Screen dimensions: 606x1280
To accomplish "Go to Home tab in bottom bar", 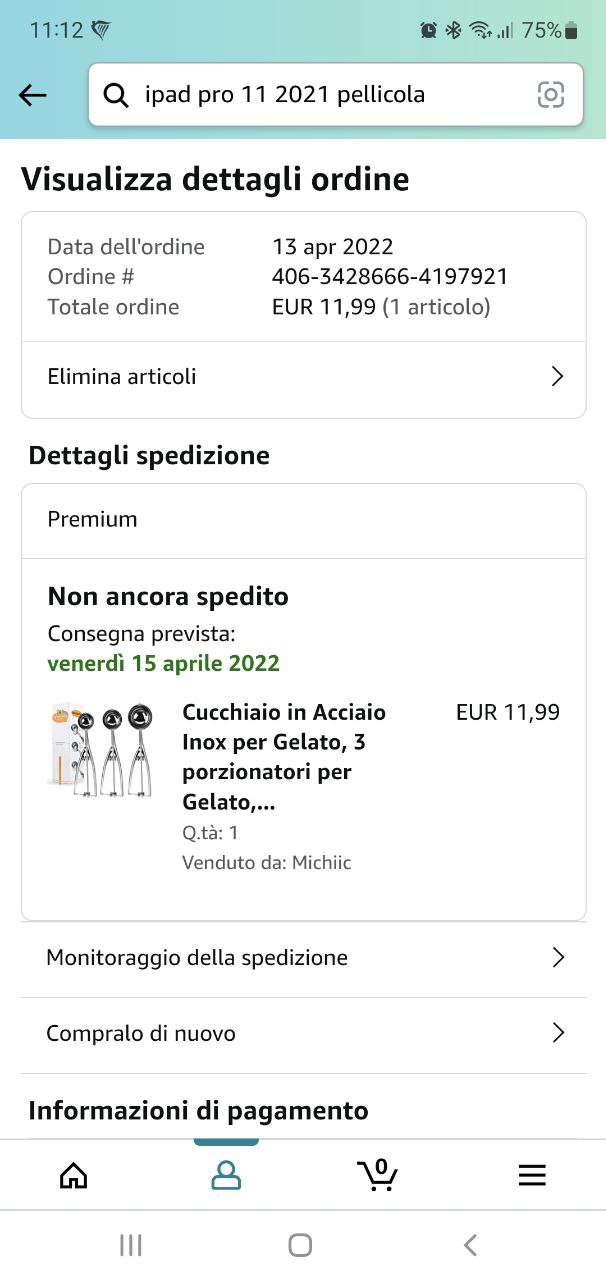I will (74, 1175).
